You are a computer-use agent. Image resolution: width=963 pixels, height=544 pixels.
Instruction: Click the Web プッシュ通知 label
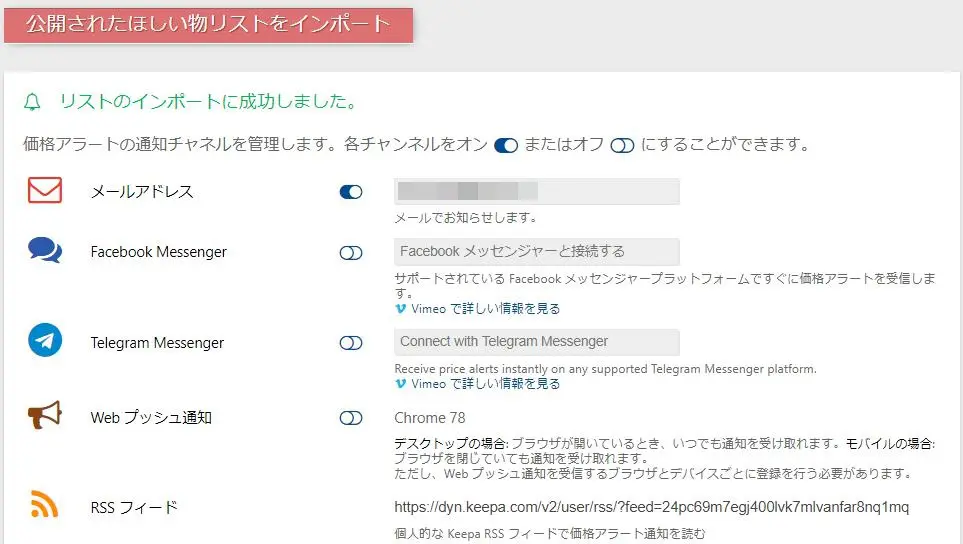[x=151, y=418]
